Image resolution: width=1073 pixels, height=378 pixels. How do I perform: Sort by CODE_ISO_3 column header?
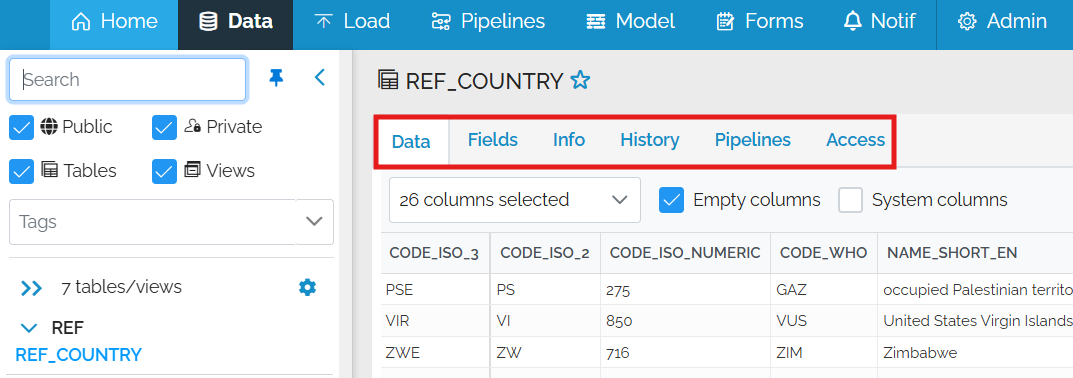(435, 253)
